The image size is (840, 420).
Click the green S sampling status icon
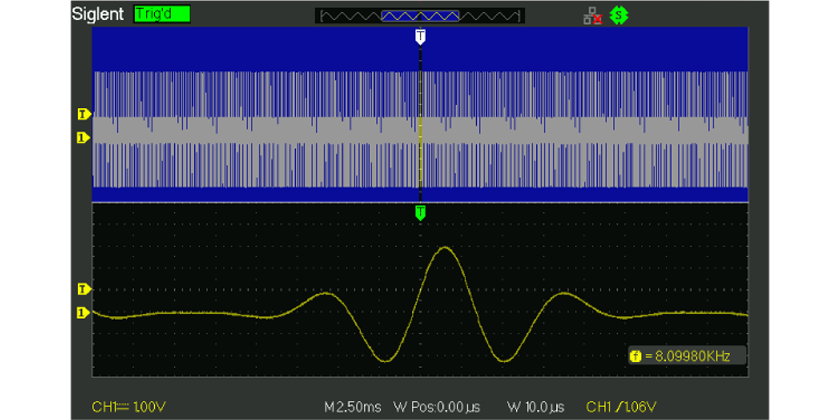[x=618, y=16]
